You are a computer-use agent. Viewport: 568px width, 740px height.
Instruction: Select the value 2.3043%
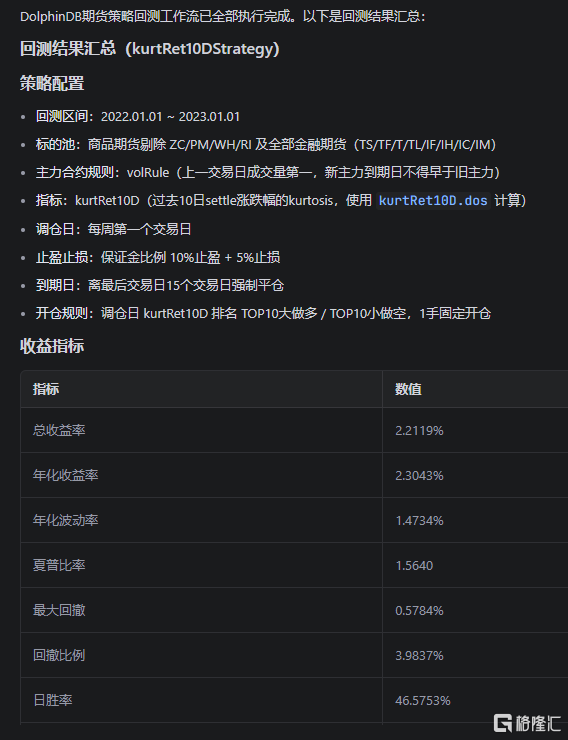[419, 475]
